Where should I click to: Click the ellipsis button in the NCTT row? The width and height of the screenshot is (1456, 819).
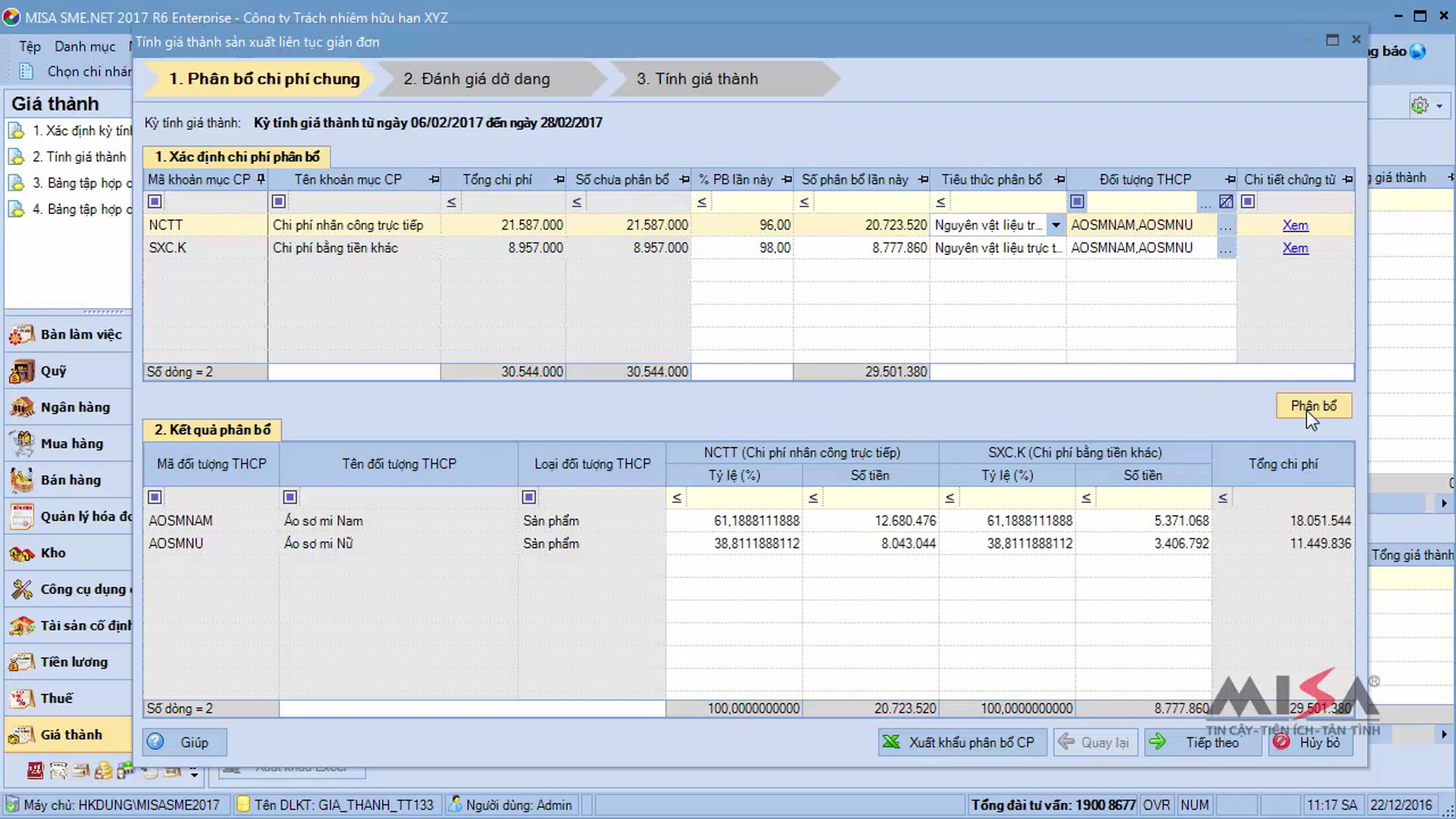tap(1226, 225)
